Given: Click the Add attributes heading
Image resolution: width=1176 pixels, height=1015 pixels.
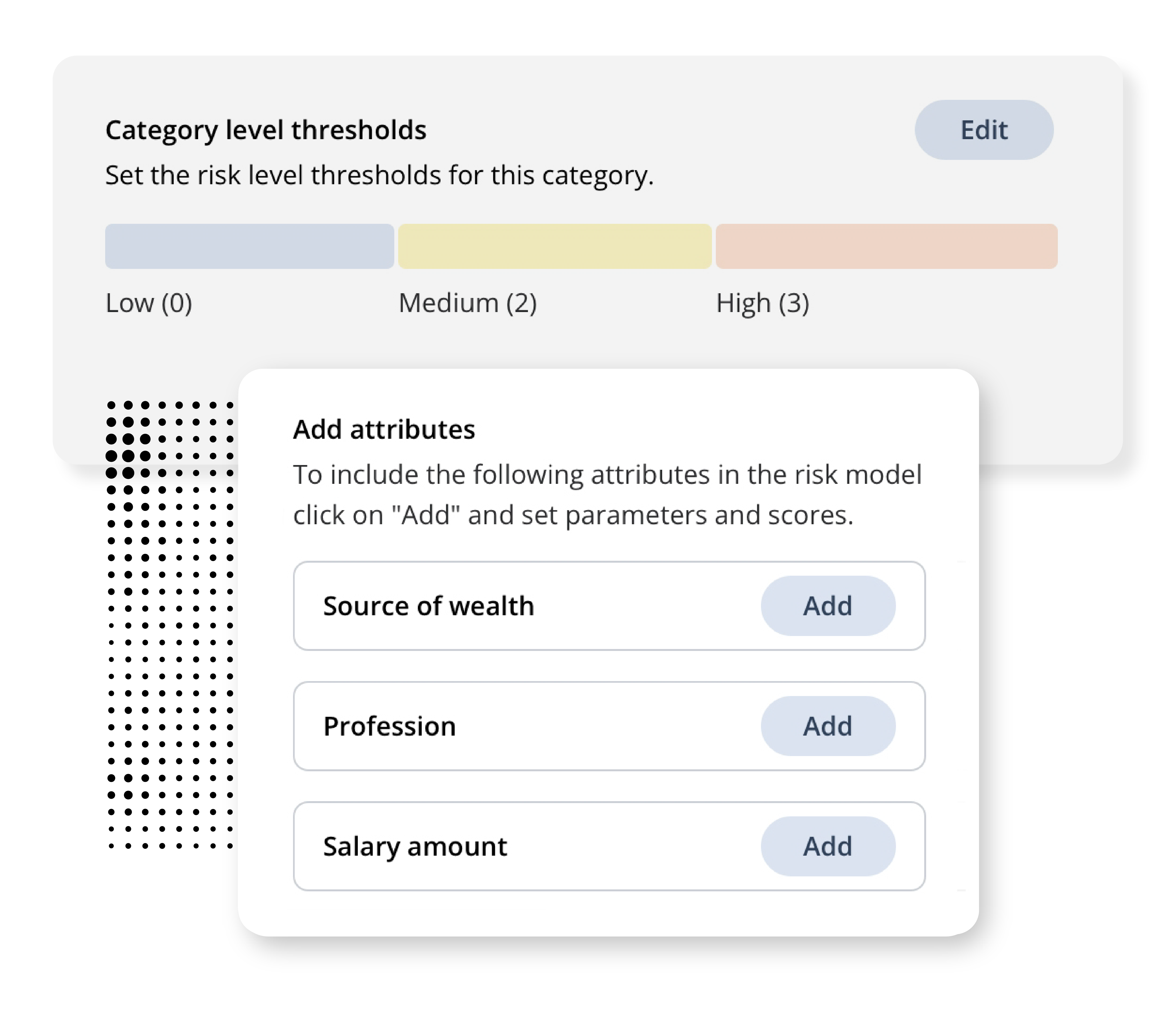Looking at the screenshot, I should pyautogui.click(x=384, y=430).
